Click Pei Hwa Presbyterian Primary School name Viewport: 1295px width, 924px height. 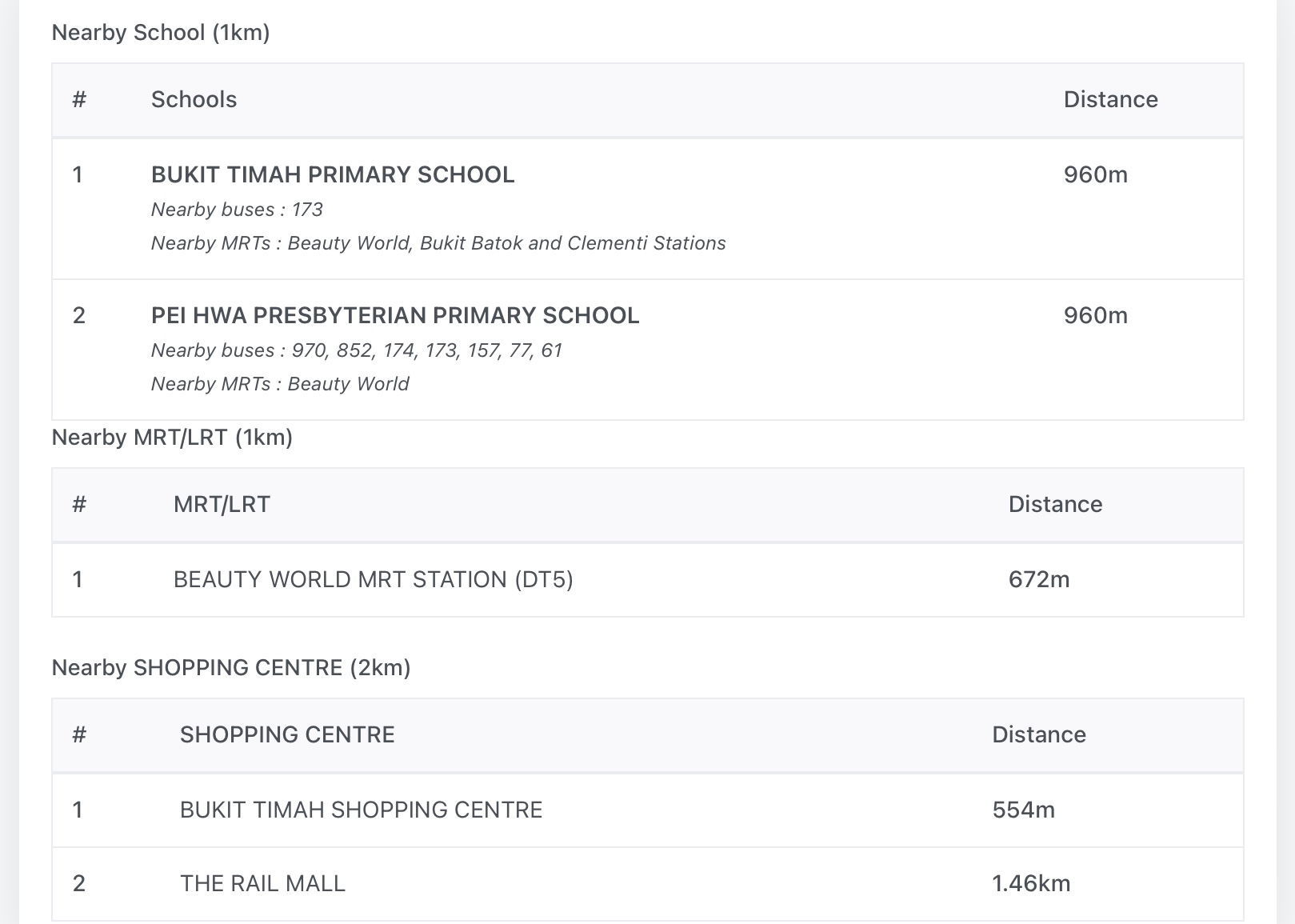(395, 315)
